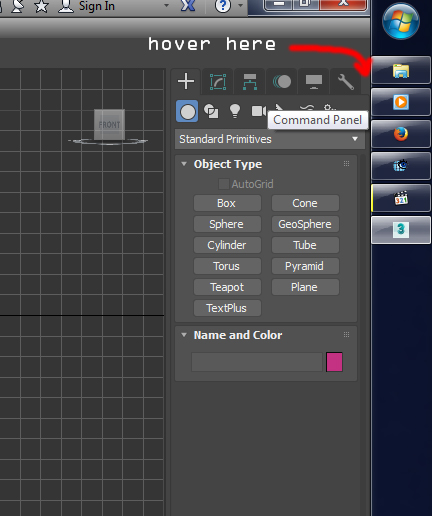
Task: Open Firefox from the taskbar
Action: pos(401,134)
